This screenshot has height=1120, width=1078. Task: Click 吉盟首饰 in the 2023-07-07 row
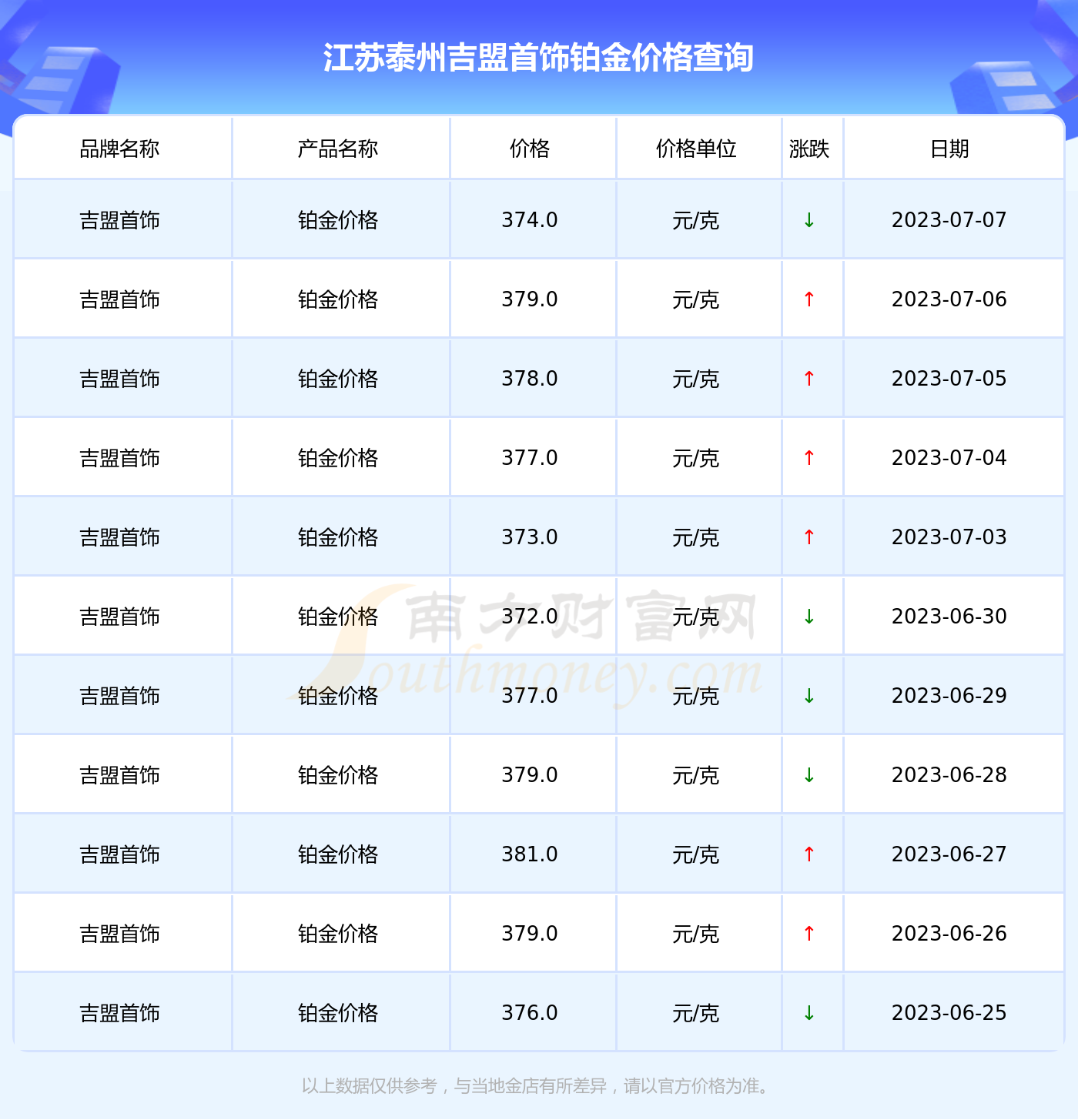tap(119, 220)
